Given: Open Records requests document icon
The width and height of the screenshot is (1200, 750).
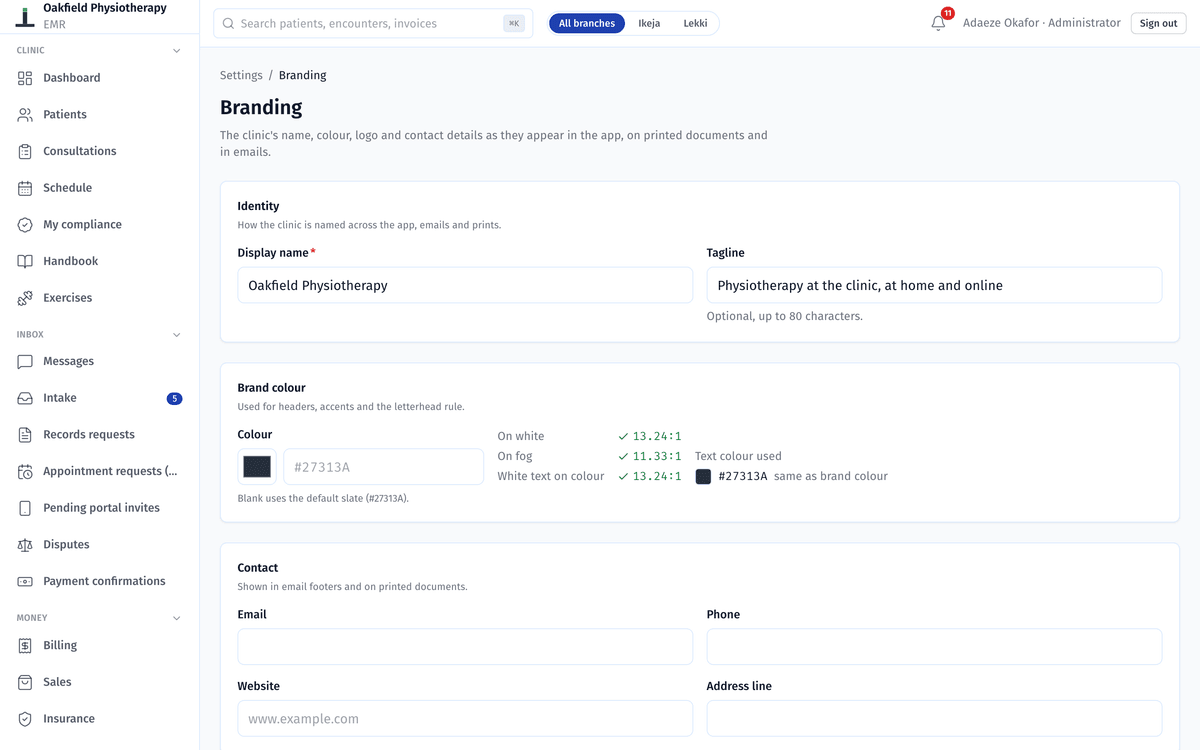Looking at the screenshot, I should [x=25, y=435].
